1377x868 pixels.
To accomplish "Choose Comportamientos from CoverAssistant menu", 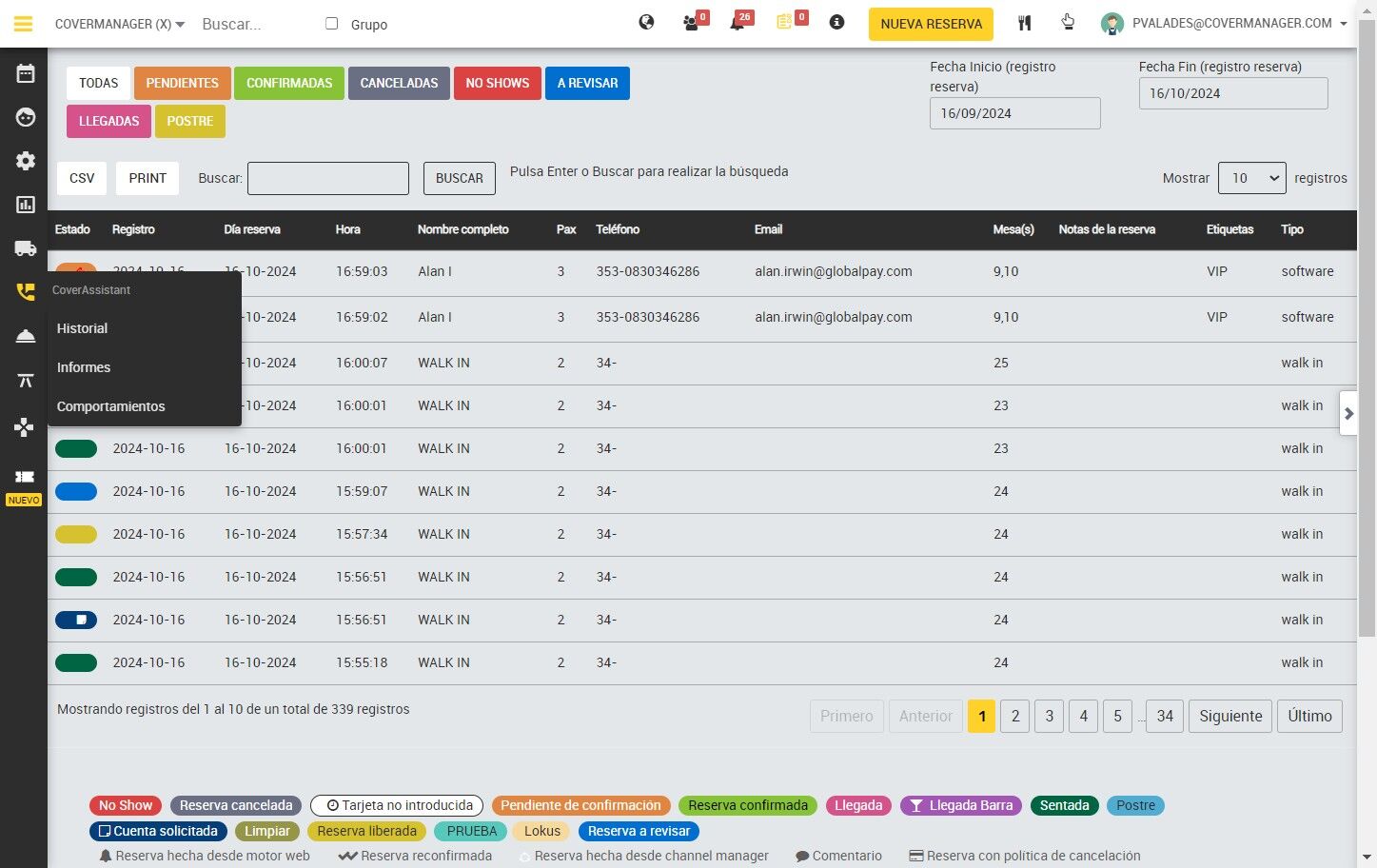I will 110,406.
